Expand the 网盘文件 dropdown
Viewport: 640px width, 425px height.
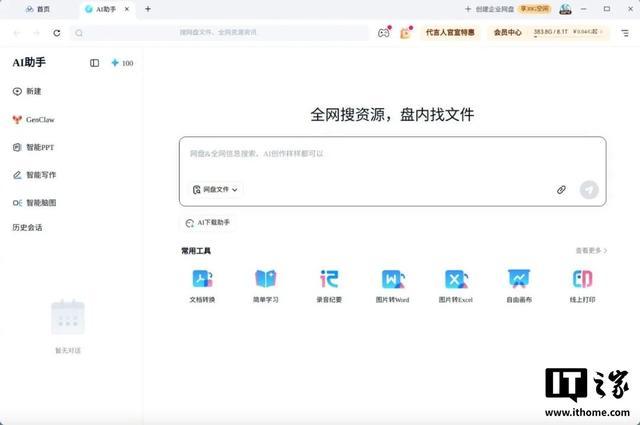point(215,190)
